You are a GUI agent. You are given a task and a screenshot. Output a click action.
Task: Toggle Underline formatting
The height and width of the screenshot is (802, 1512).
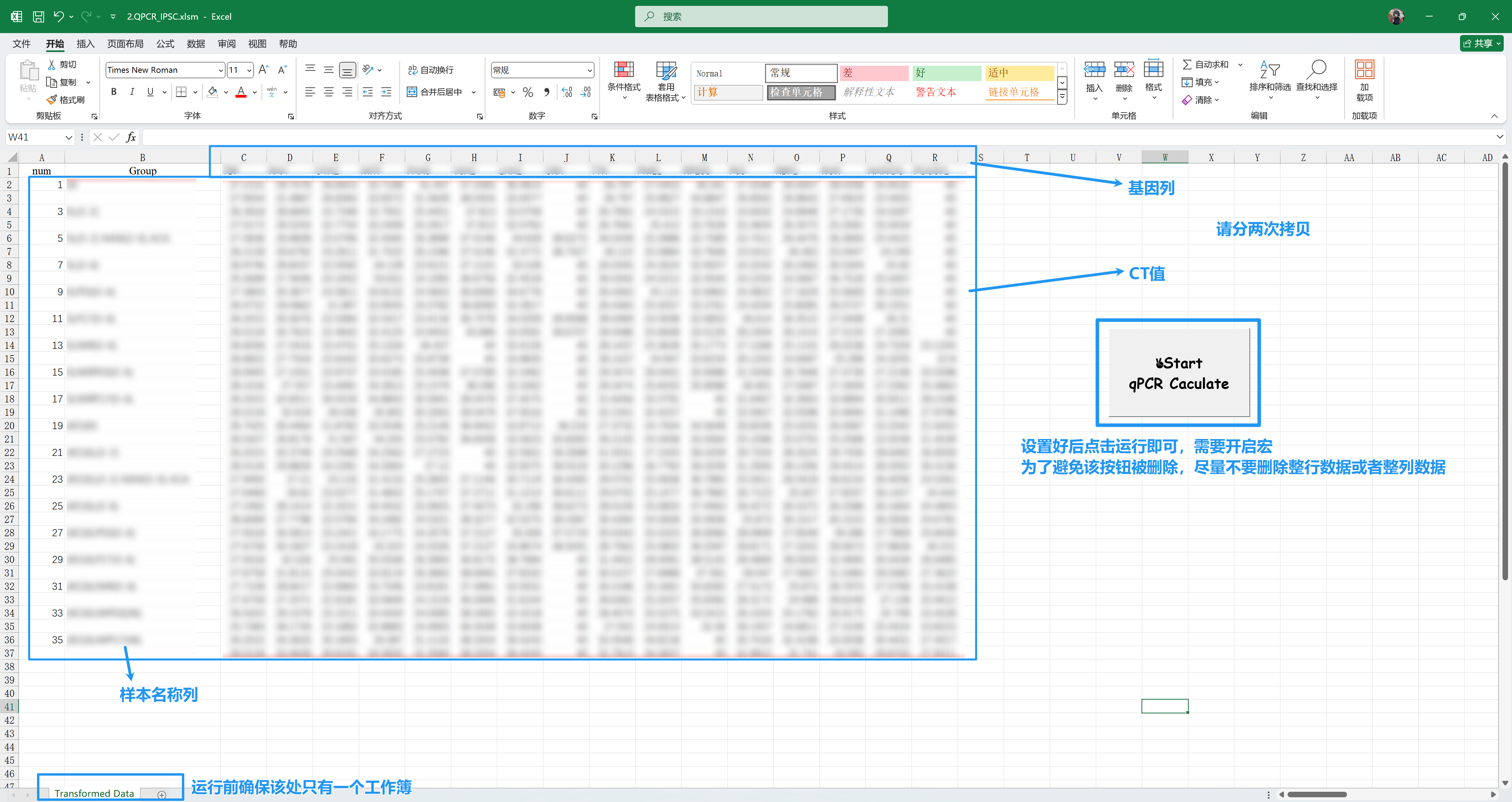pyautogui.click(x=150, y=92)
